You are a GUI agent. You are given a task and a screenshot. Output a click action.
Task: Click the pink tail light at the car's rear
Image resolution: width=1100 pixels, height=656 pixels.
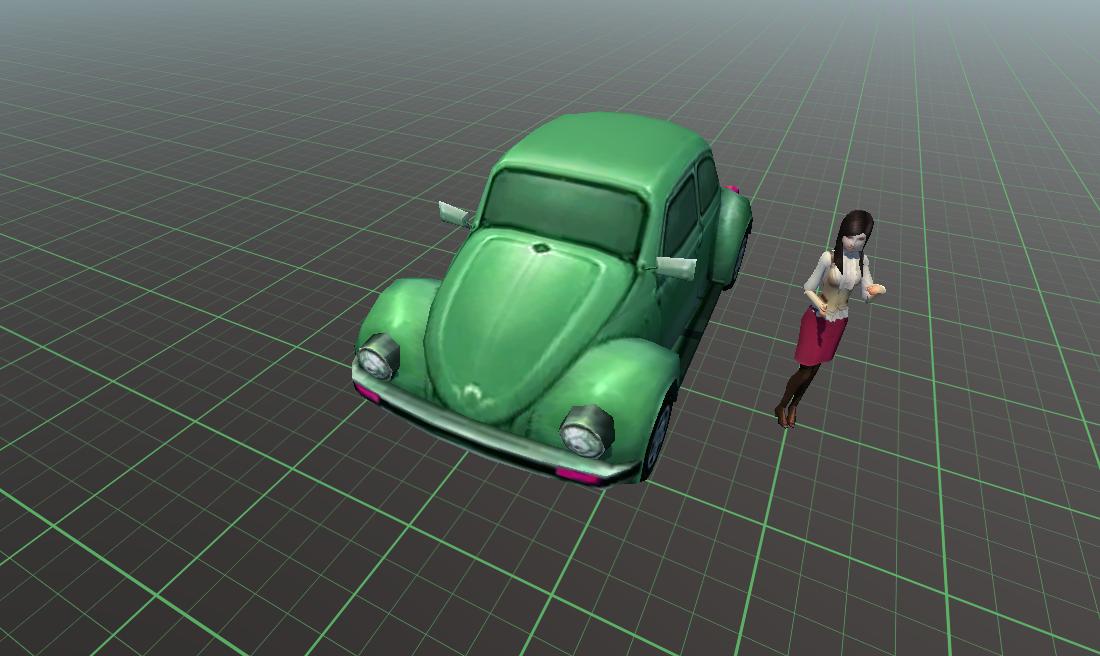coord(735,188)
